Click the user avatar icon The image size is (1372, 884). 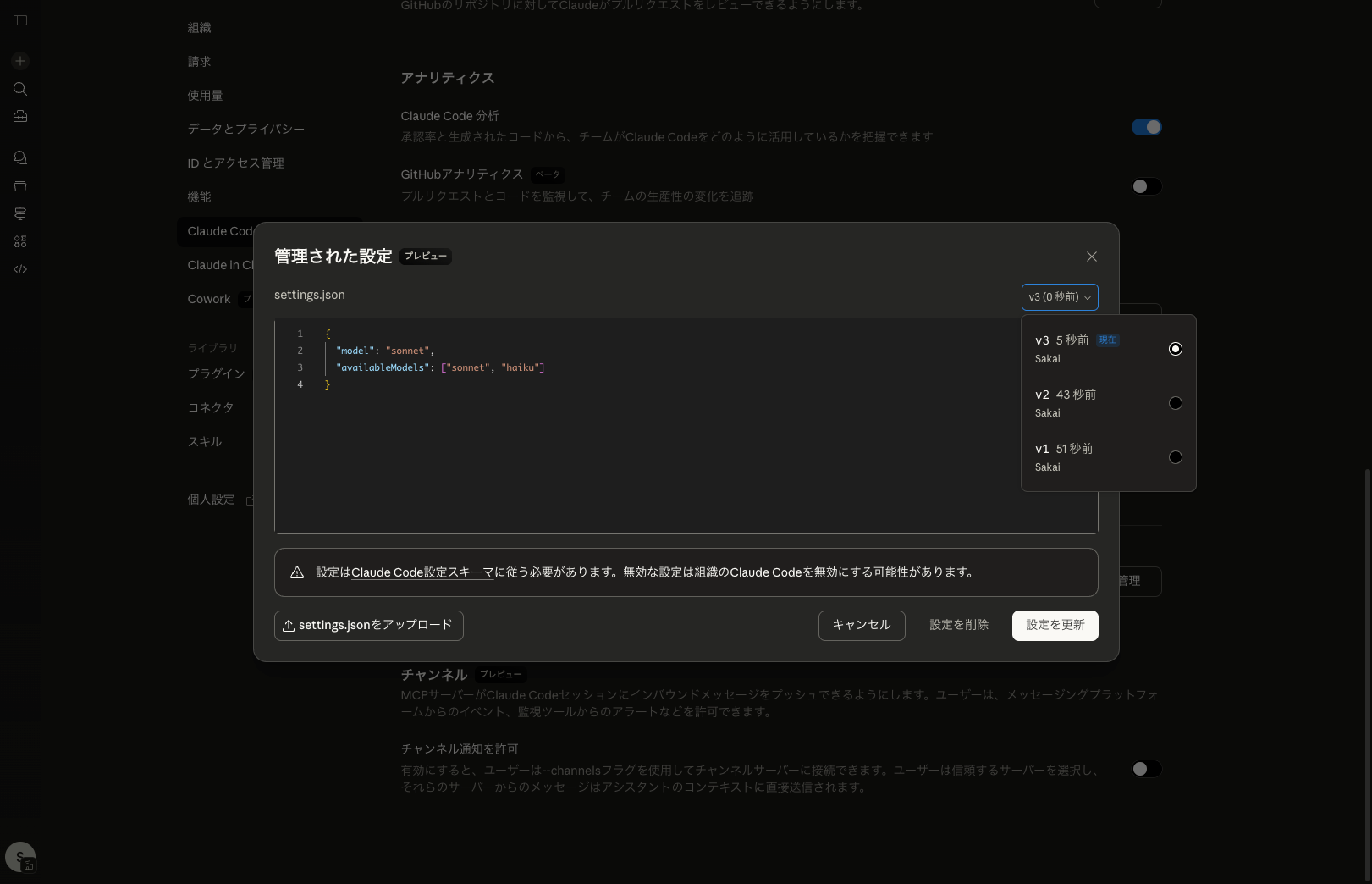click(x=20, y=857)
